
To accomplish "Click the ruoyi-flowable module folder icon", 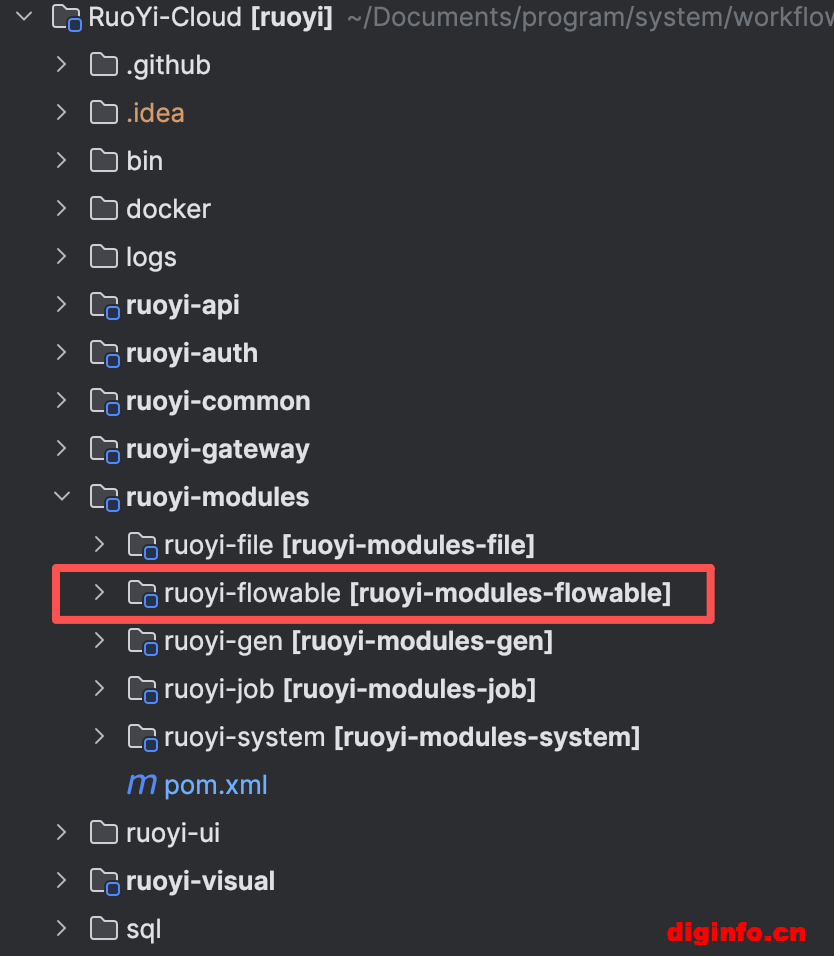I will [142, 594].
